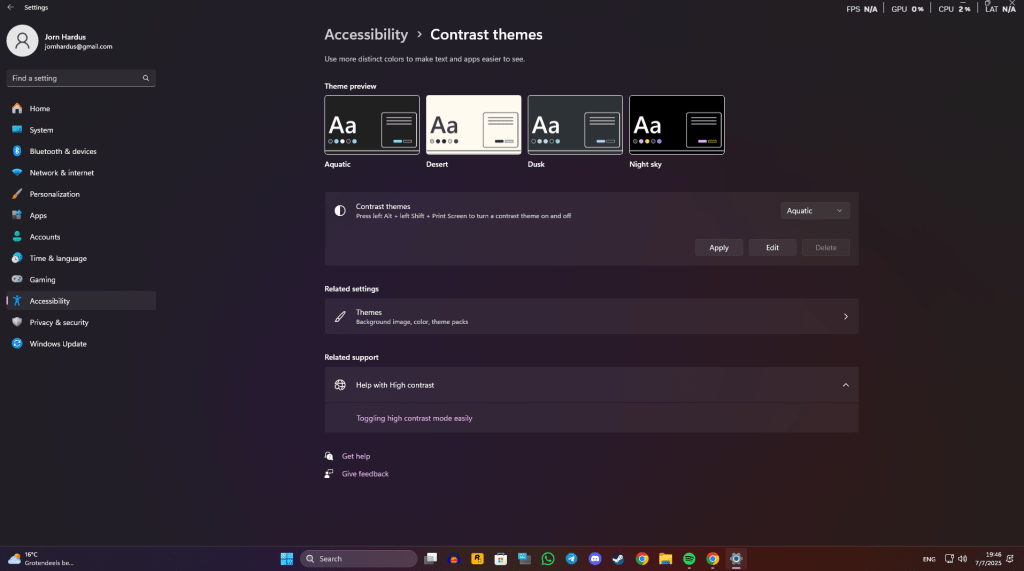The height and width of the screenshot is (571, 1024).
Task: Click the Get help link
Action: pos(355,456)
